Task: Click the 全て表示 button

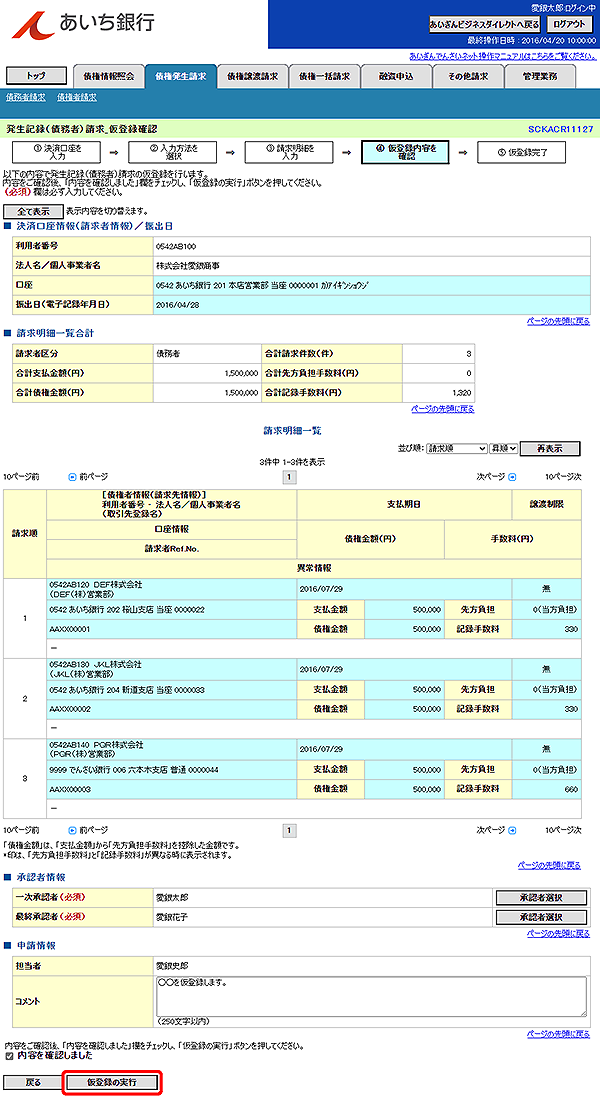Action: [34, 211]
